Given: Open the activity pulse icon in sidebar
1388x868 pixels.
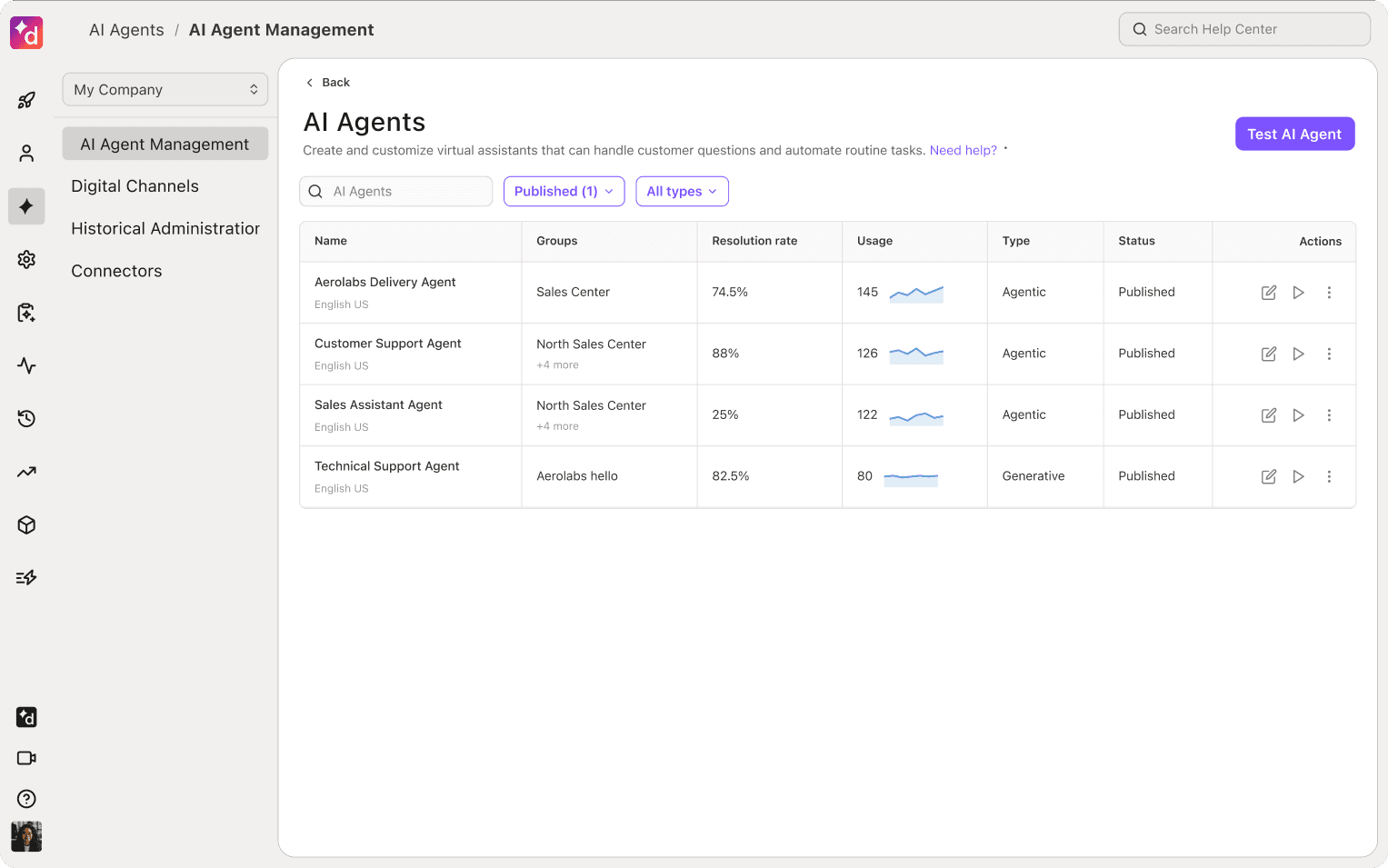Looking at the screenshot, I should [x=26, y=365].
